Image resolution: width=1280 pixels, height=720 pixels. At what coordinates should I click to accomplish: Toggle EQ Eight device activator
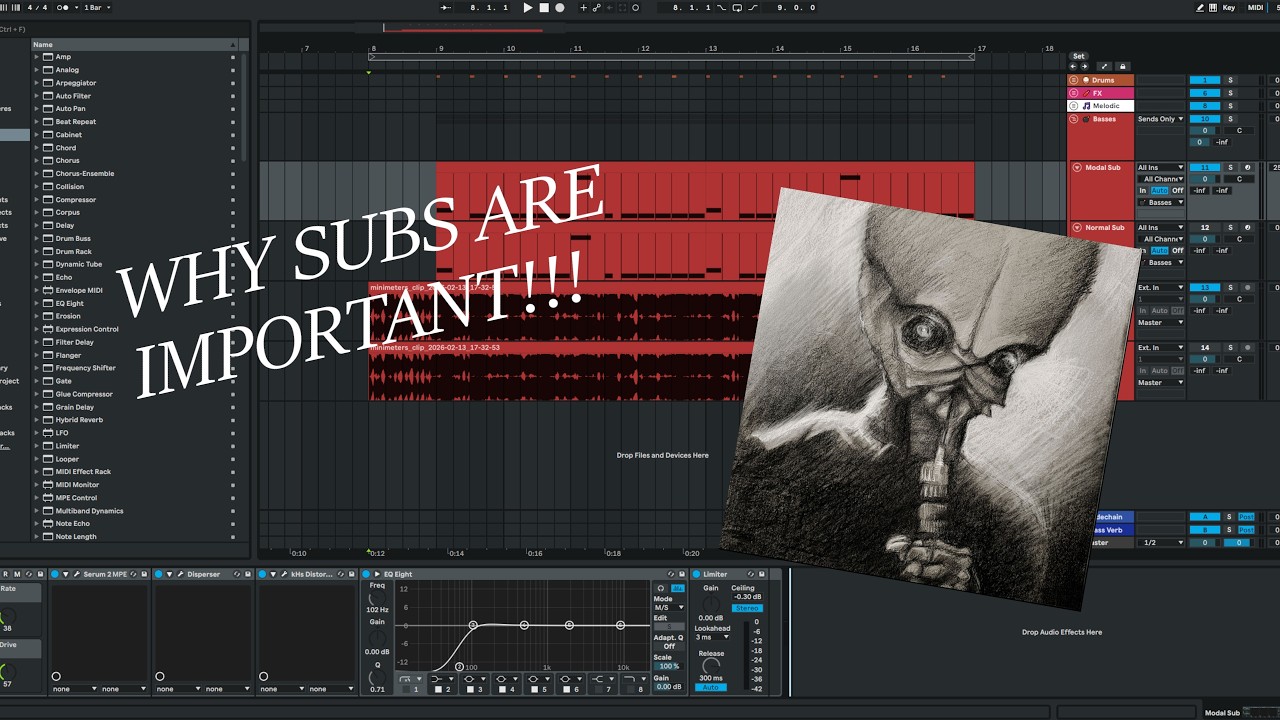click(x=366, y=574)
